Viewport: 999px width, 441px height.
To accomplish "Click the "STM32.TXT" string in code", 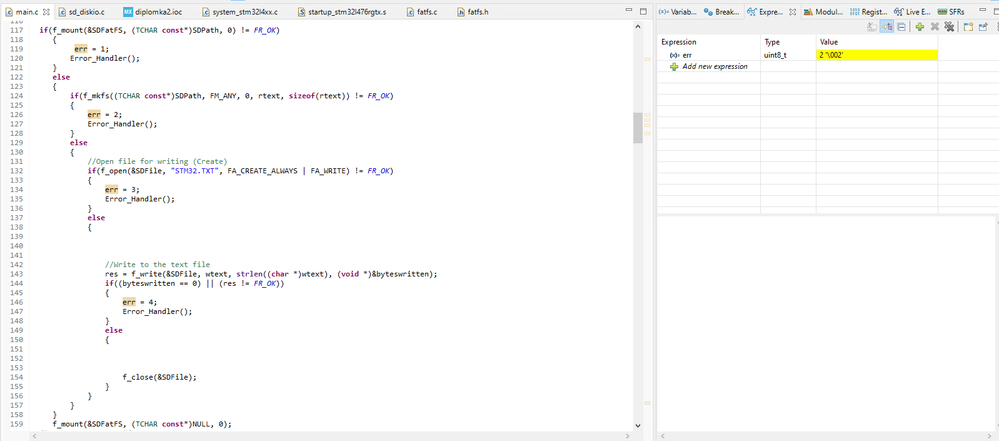I will (194, 171).
